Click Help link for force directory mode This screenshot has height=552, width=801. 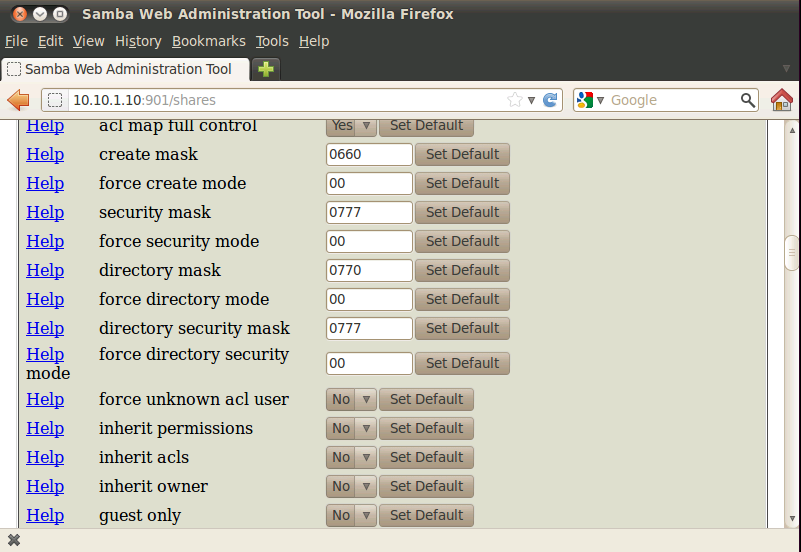[x=45, y=299]
